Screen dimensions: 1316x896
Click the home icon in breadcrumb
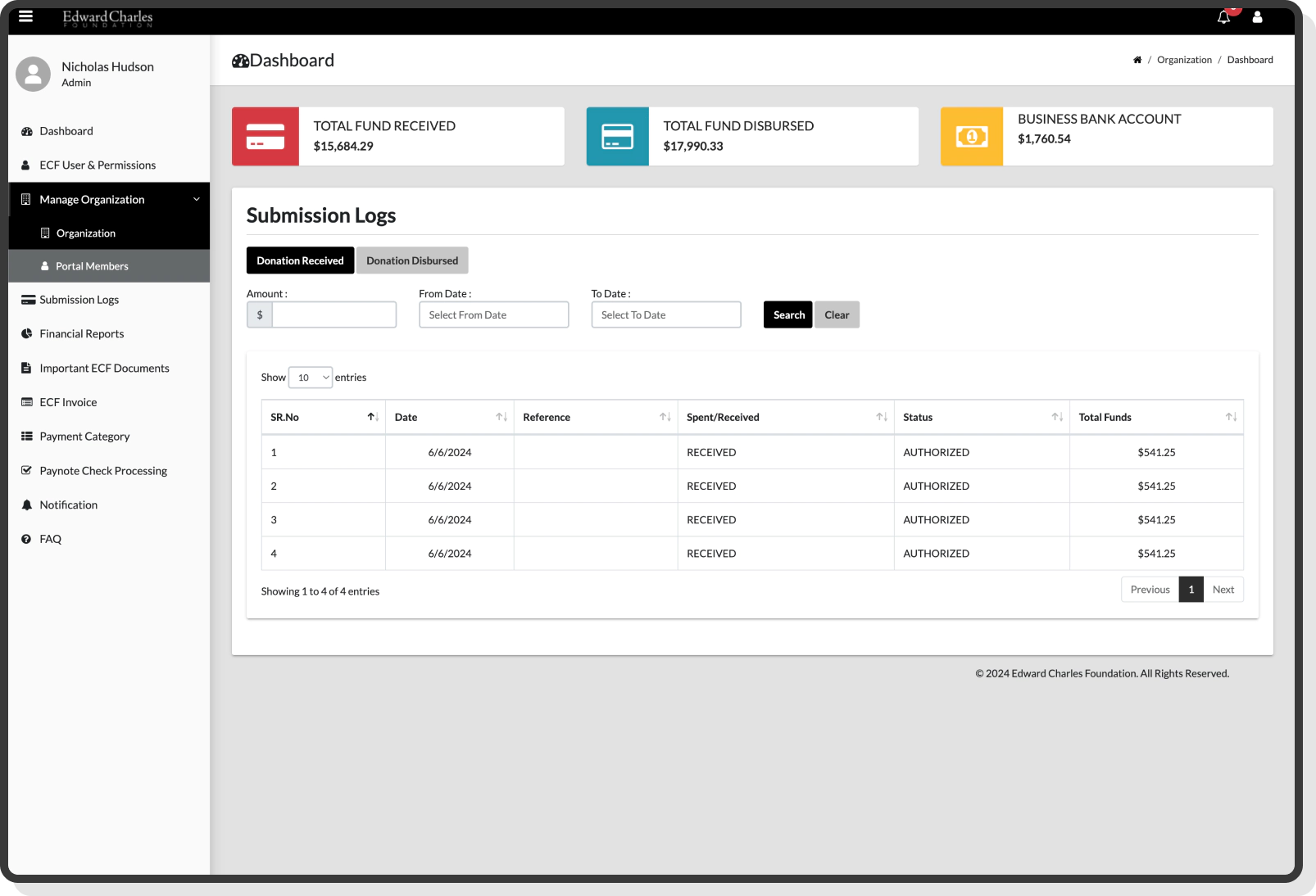click(x=1137, y=60)
